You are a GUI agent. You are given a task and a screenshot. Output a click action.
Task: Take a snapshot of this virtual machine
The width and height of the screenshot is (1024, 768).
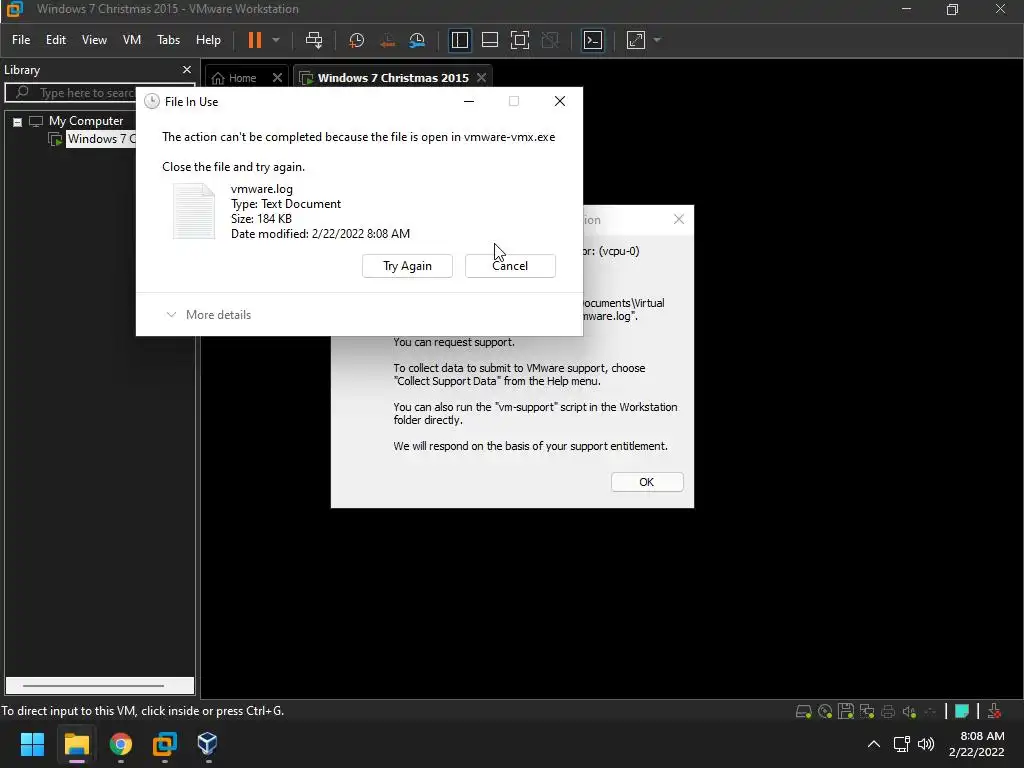pyautogui.click(x=357, y=40)
